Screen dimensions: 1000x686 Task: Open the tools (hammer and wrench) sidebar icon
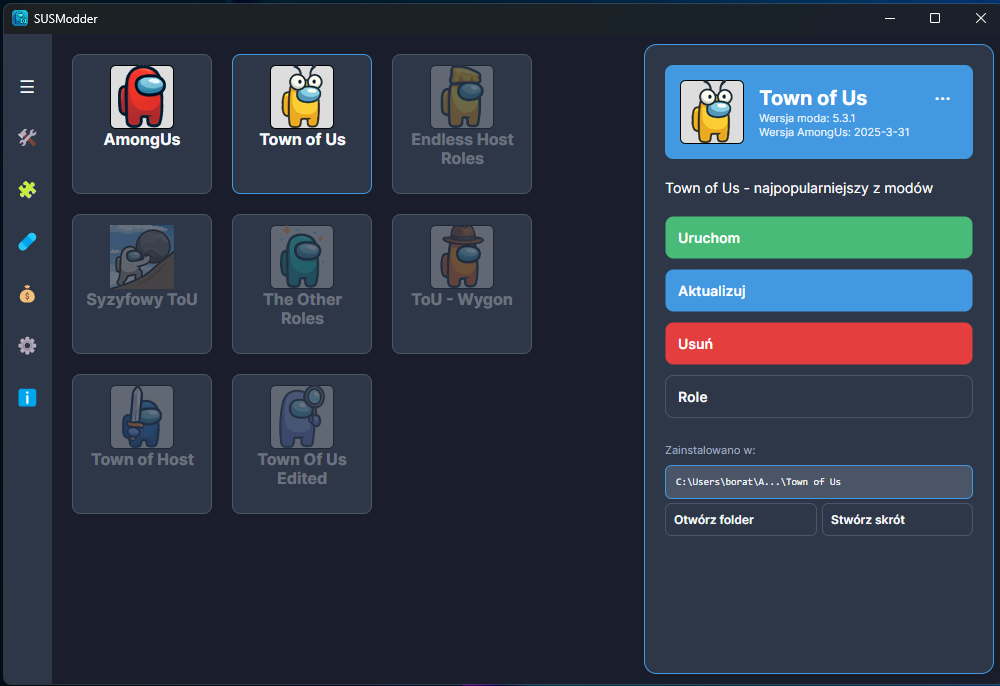(27, 138)
